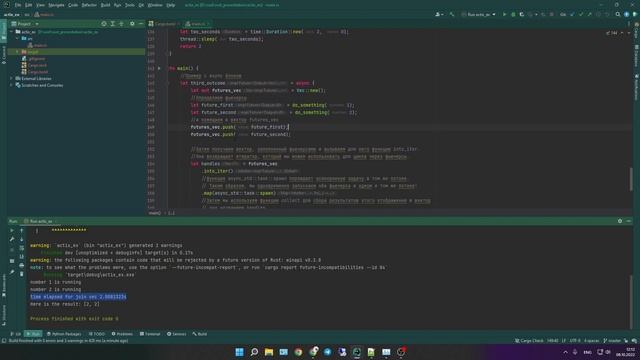Open the Refactor menu

(x=89, y=5)
